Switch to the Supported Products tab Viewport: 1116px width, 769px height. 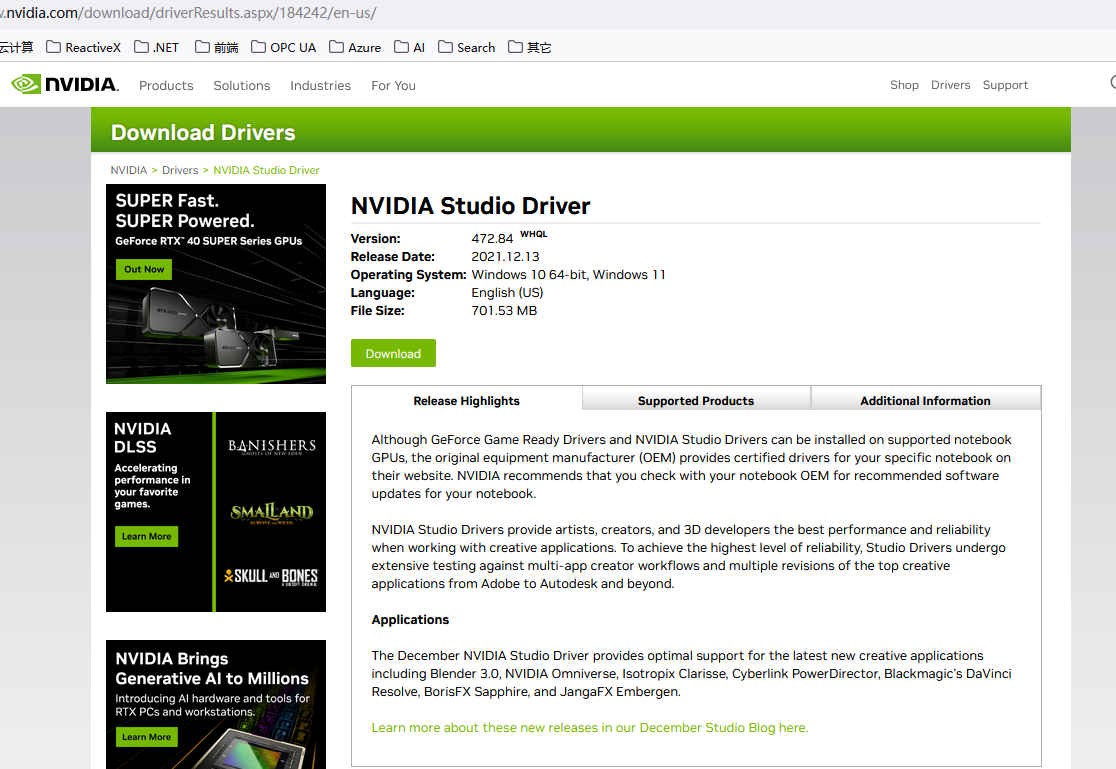pyautogui.click(x=695, y=399)
